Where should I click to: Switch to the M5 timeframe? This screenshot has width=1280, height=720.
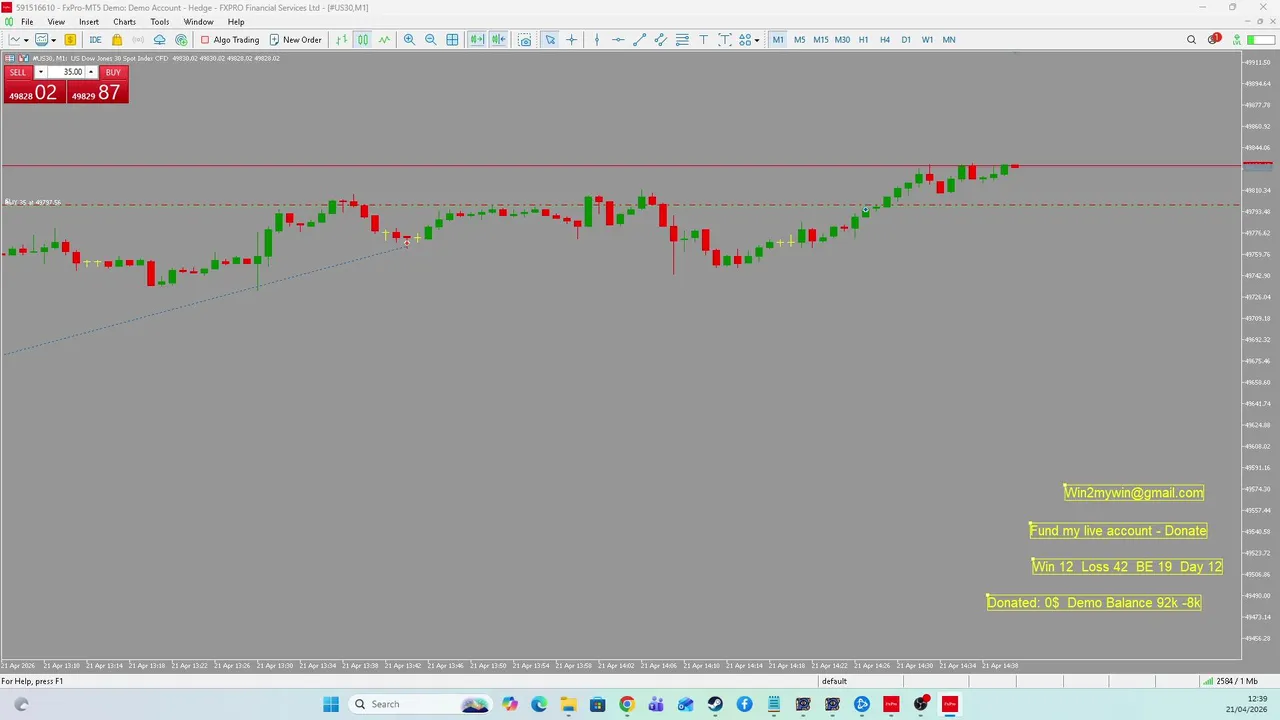[x=799, y=40]
